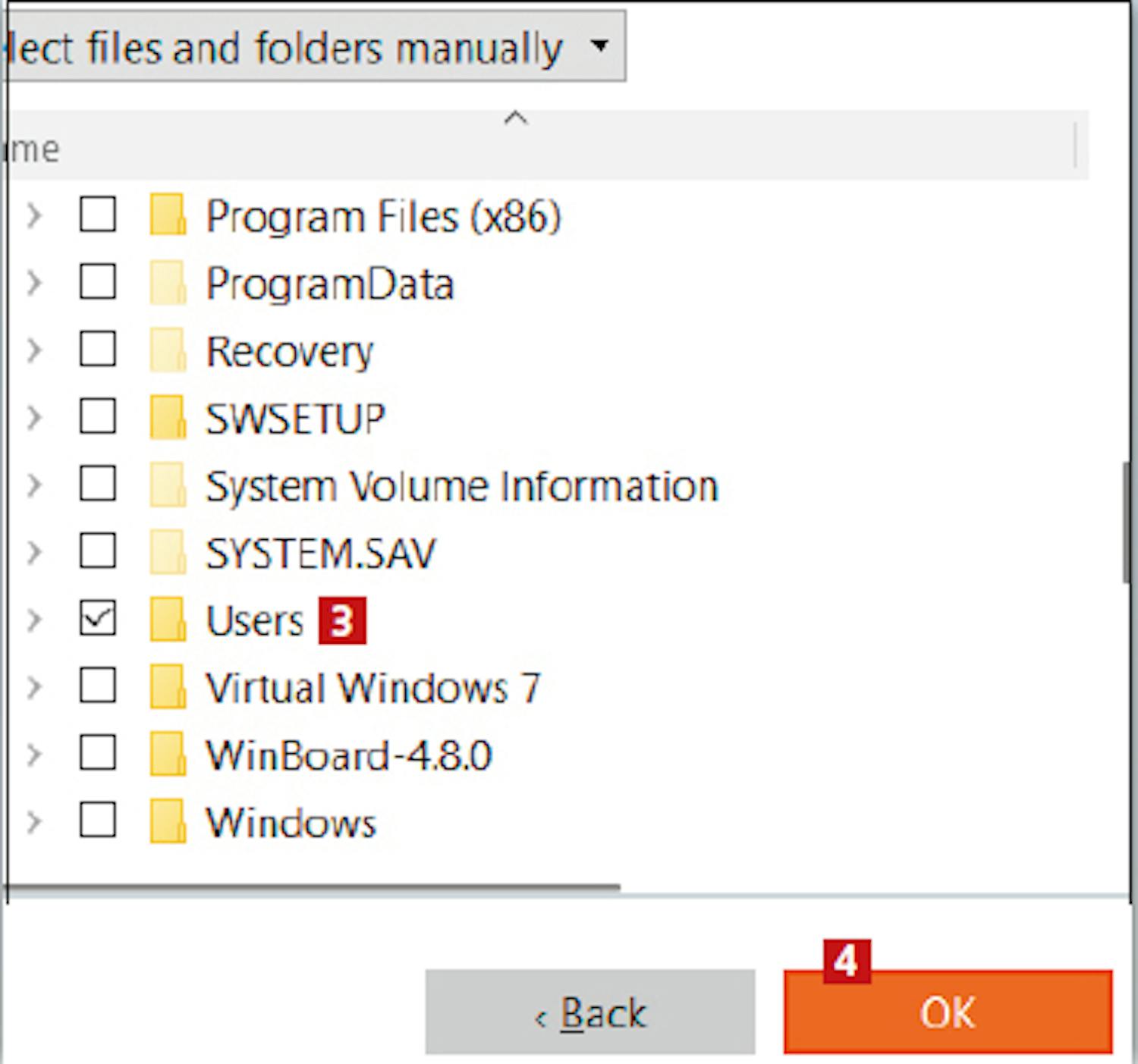The width and height of the screenshot is (1138, 1064).
Task: Click the SWSETUP folder icon
Action: point(168,417)
